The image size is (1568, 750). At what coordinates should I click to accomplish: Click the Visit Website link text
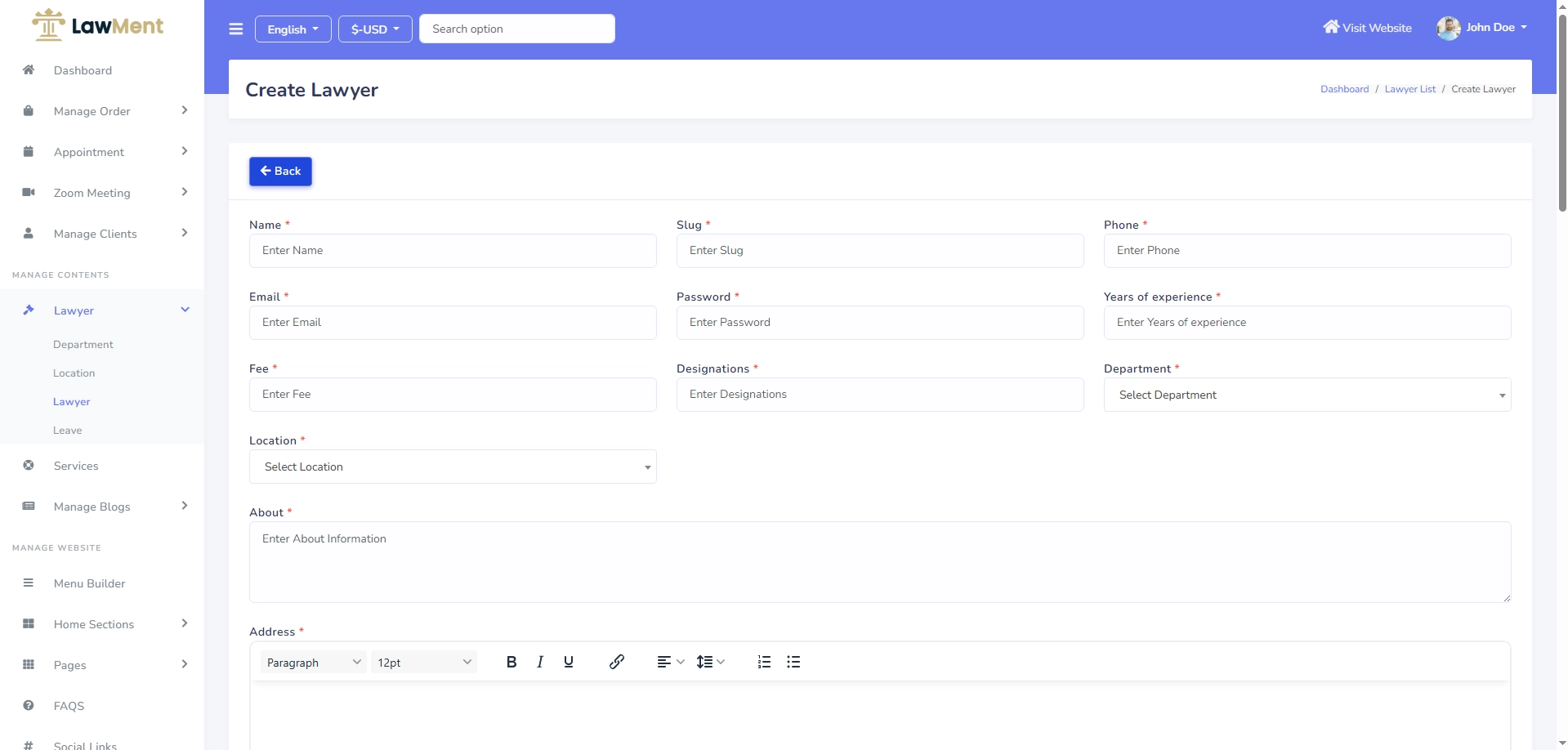click(x=1377, y=28)
